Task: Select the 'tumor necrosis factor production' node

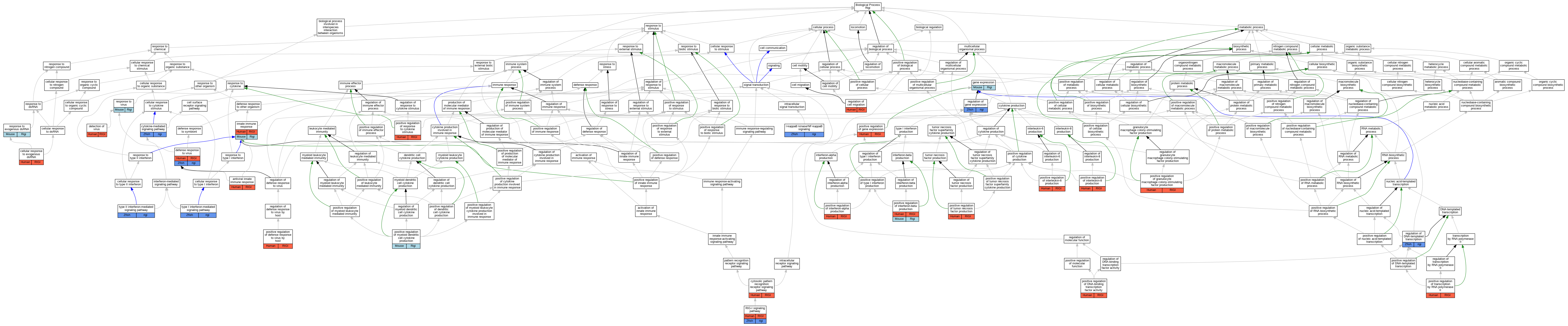Action: 935,157
